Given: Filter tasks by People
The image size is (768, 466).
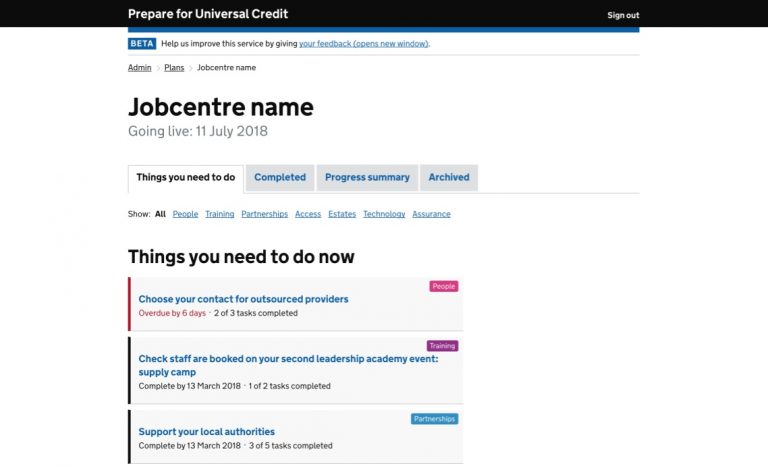Looking at the screenshot, I should [185, 214].
